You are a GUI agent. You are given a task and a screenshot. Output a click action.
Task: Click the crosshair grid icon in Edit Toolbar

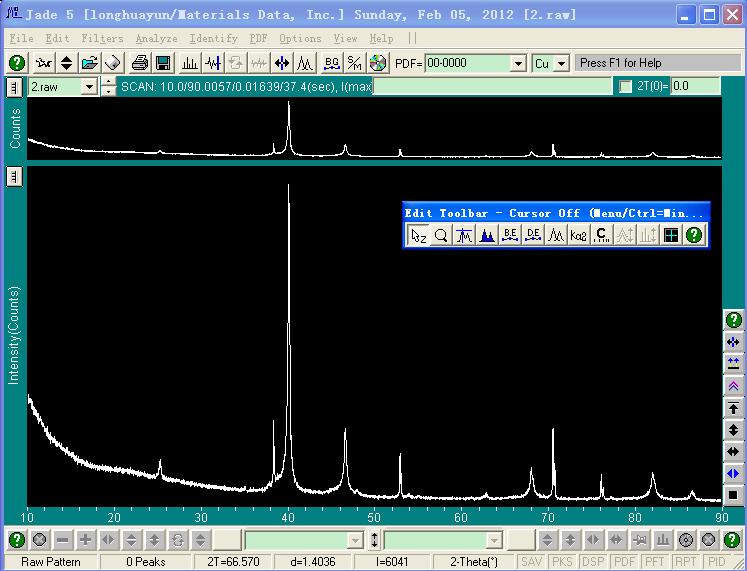tap(671, 235)
